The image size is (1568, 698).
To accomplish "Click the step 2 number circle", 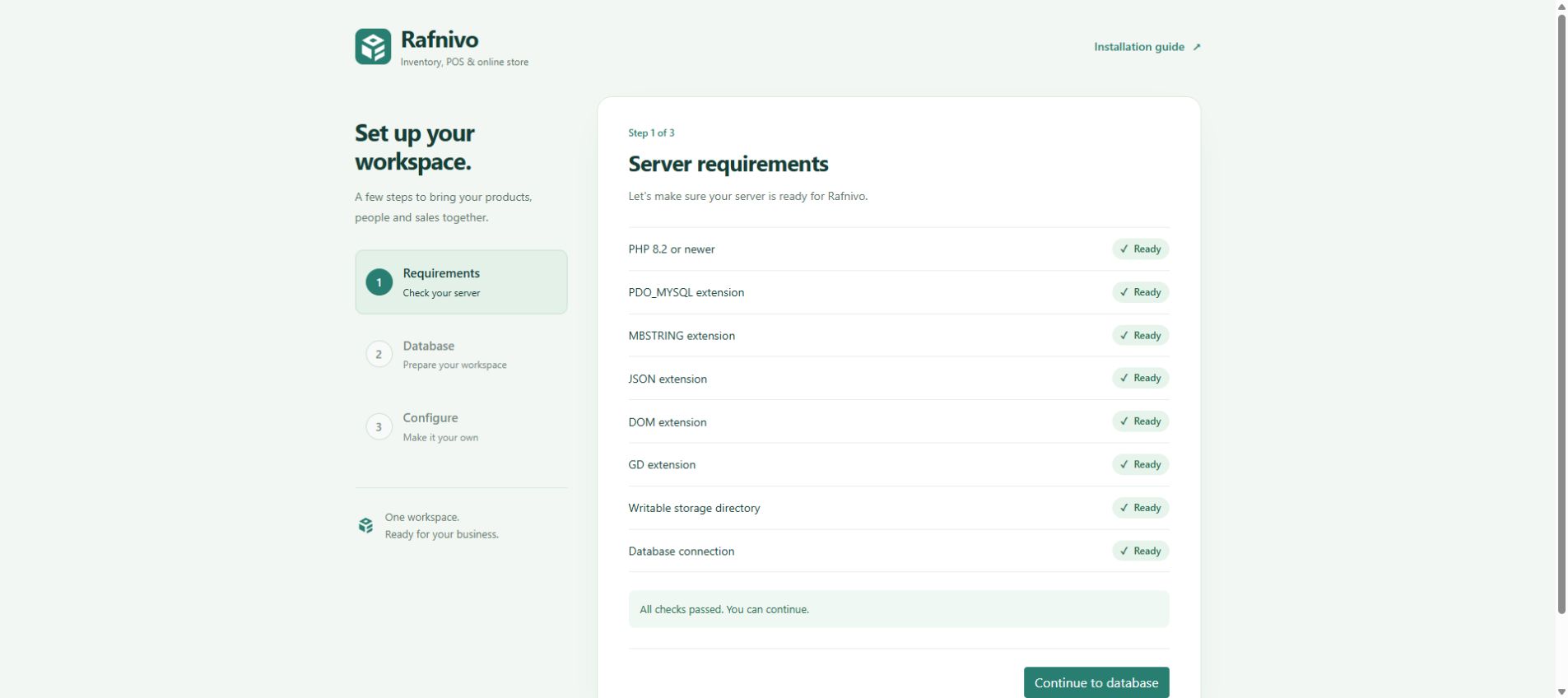I will 379,355.
